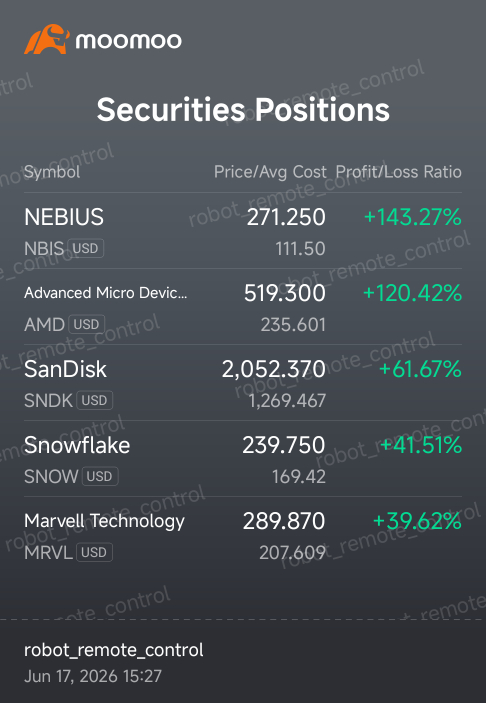The width and height of the screenshot is (486, 703).
Task: Click the moomoo brand wordmark
Action: click(x=129, y=41)
